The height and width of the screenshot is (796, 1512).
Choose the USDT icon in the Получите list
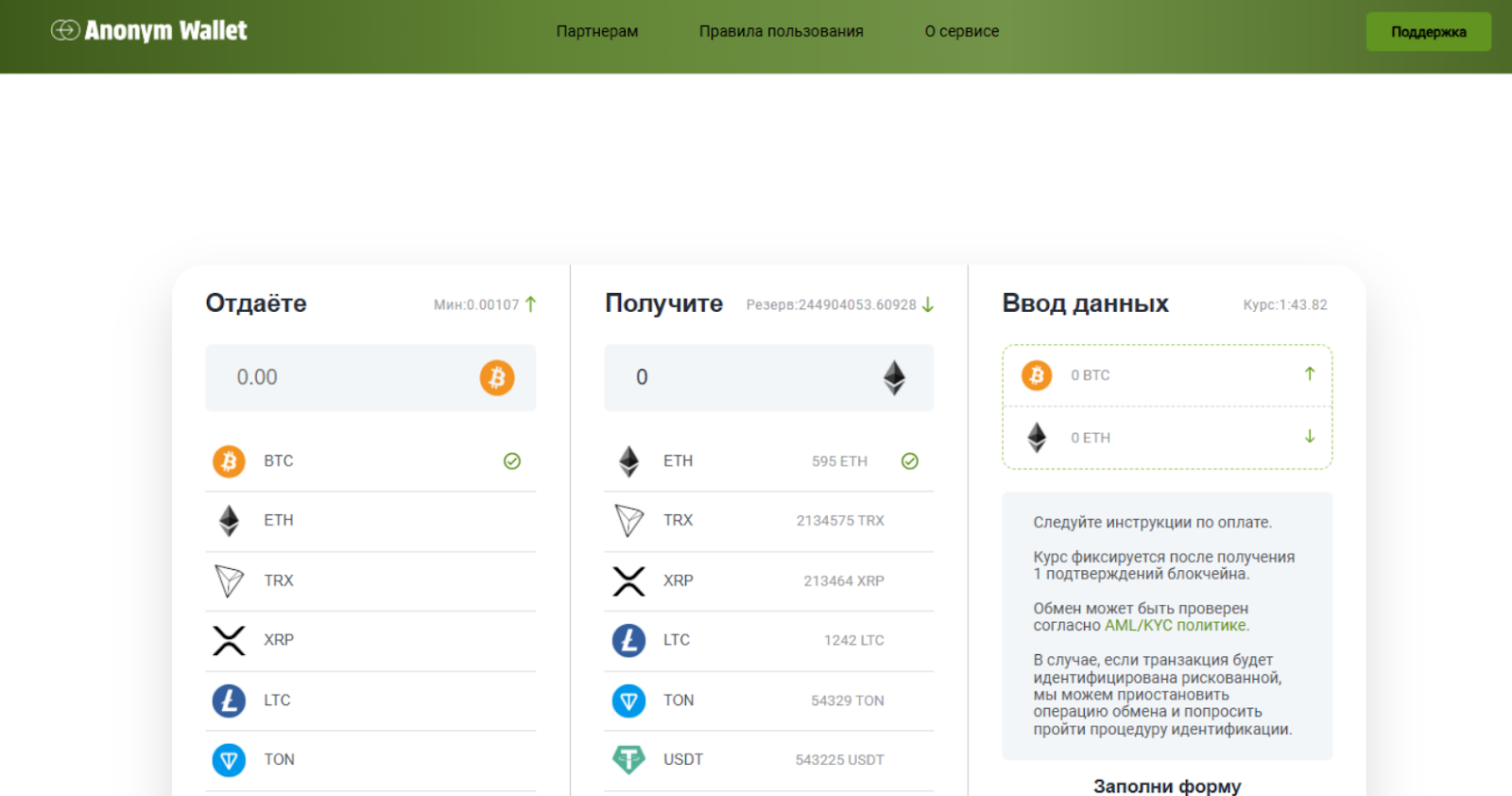[628, 759]
